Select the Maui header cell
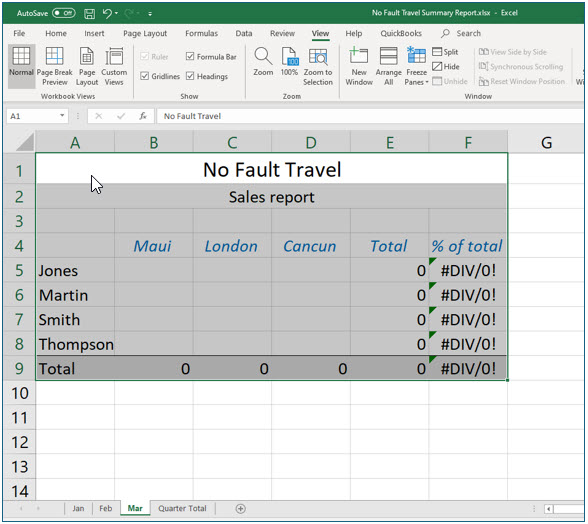 tap(154, 246)
